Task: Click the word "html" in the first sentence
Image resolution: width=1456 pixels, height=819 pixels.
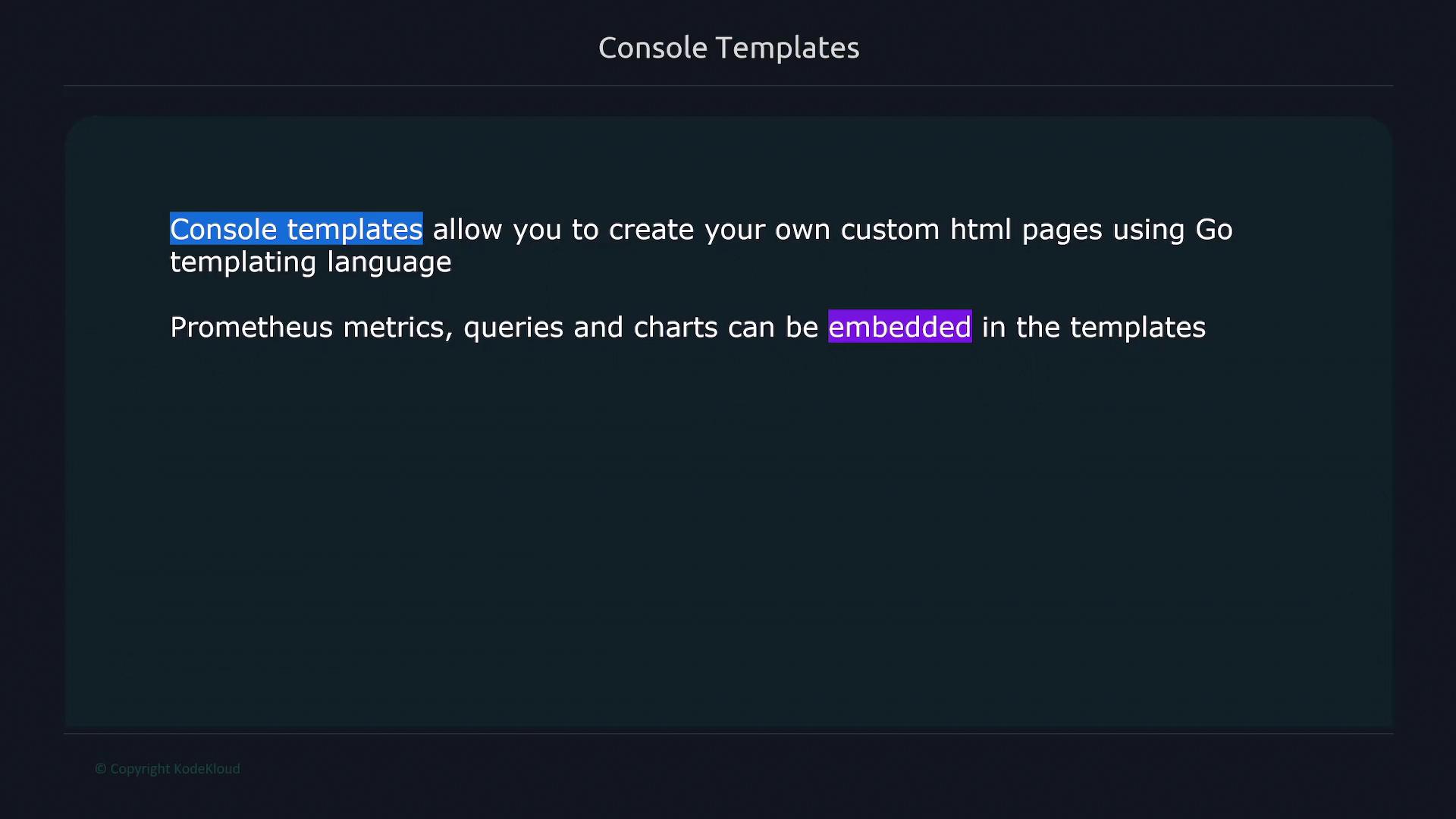Action: [x=981, y=229]
